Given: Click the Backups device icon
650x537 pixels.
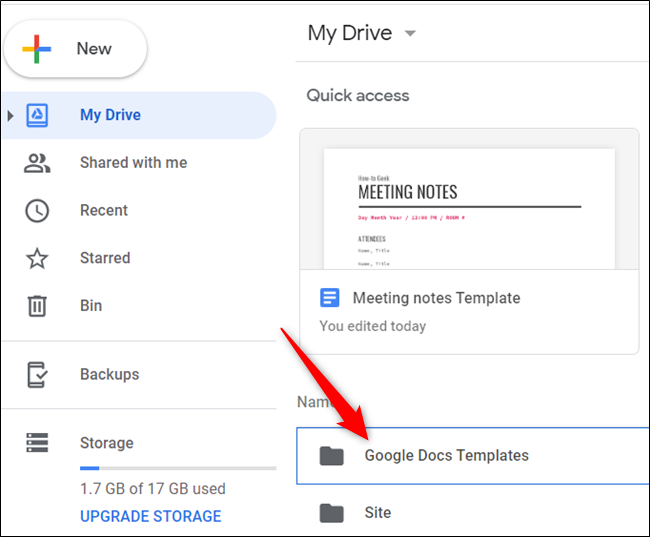Looking at the screenshot, I should [37, 374].
